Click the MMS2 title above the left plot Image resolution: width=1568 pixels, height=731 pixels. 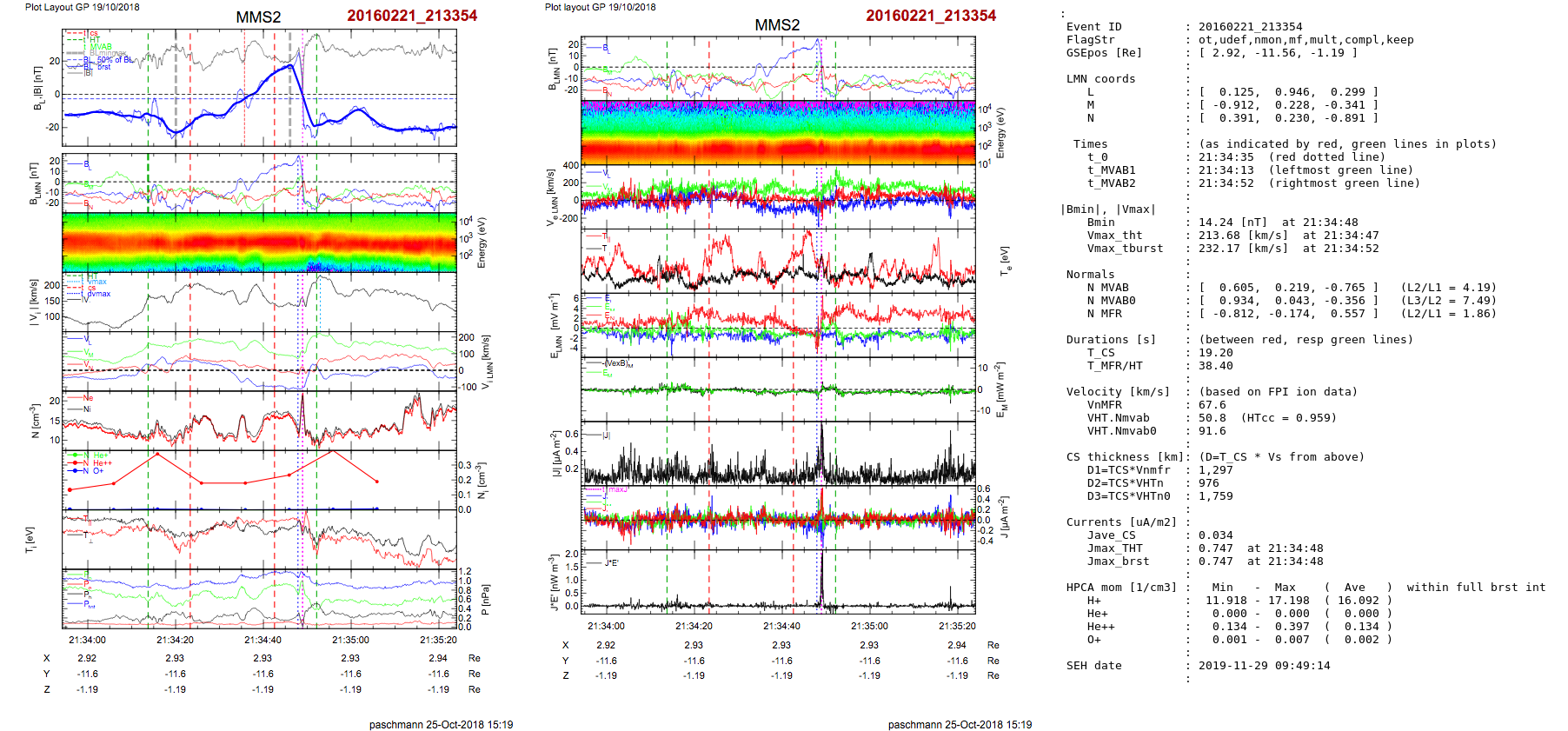(258, 17)
